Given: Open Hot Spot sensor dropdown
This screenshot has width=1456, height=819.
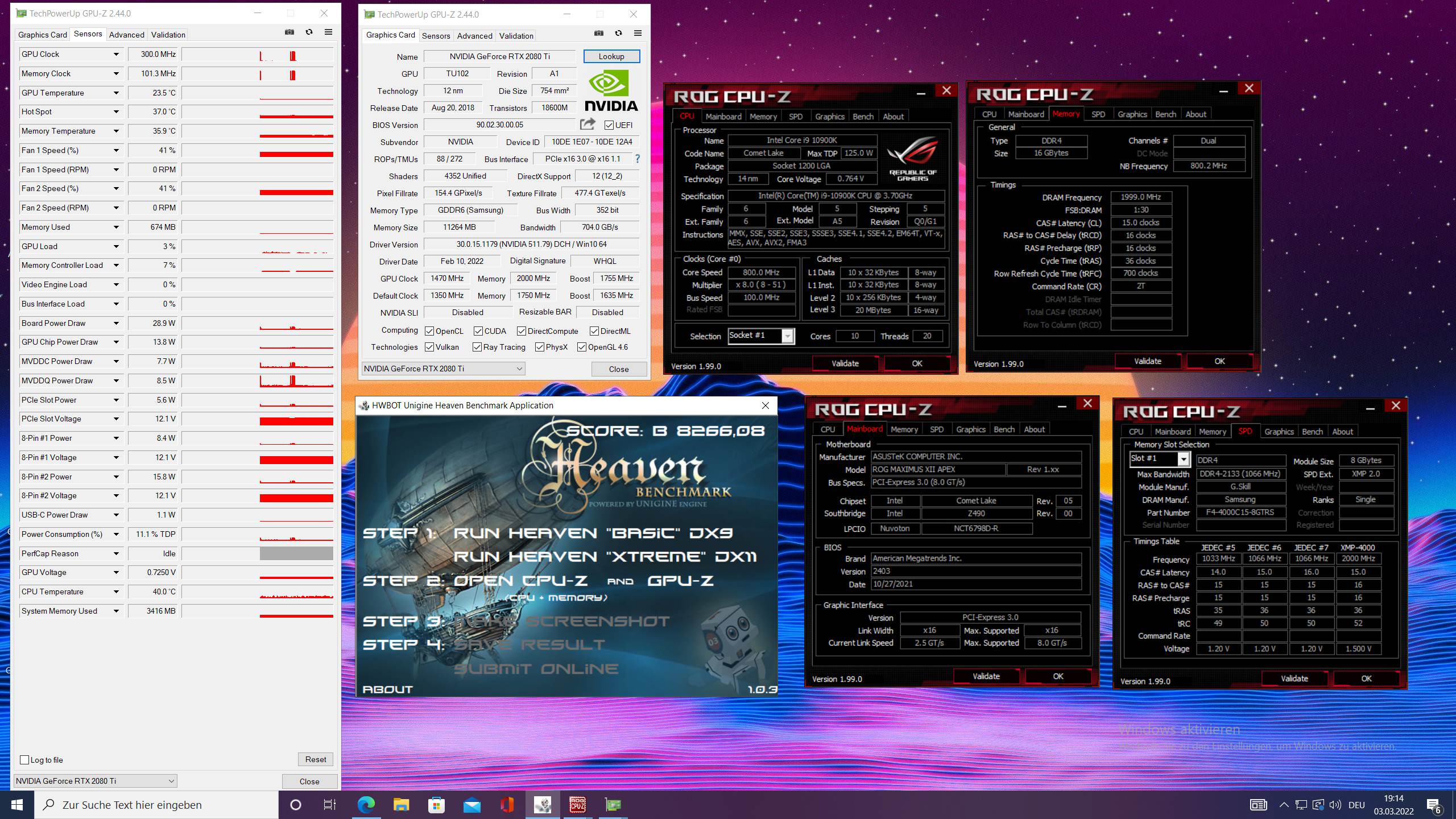Looking at the screenshot, I should pos(116,111).
